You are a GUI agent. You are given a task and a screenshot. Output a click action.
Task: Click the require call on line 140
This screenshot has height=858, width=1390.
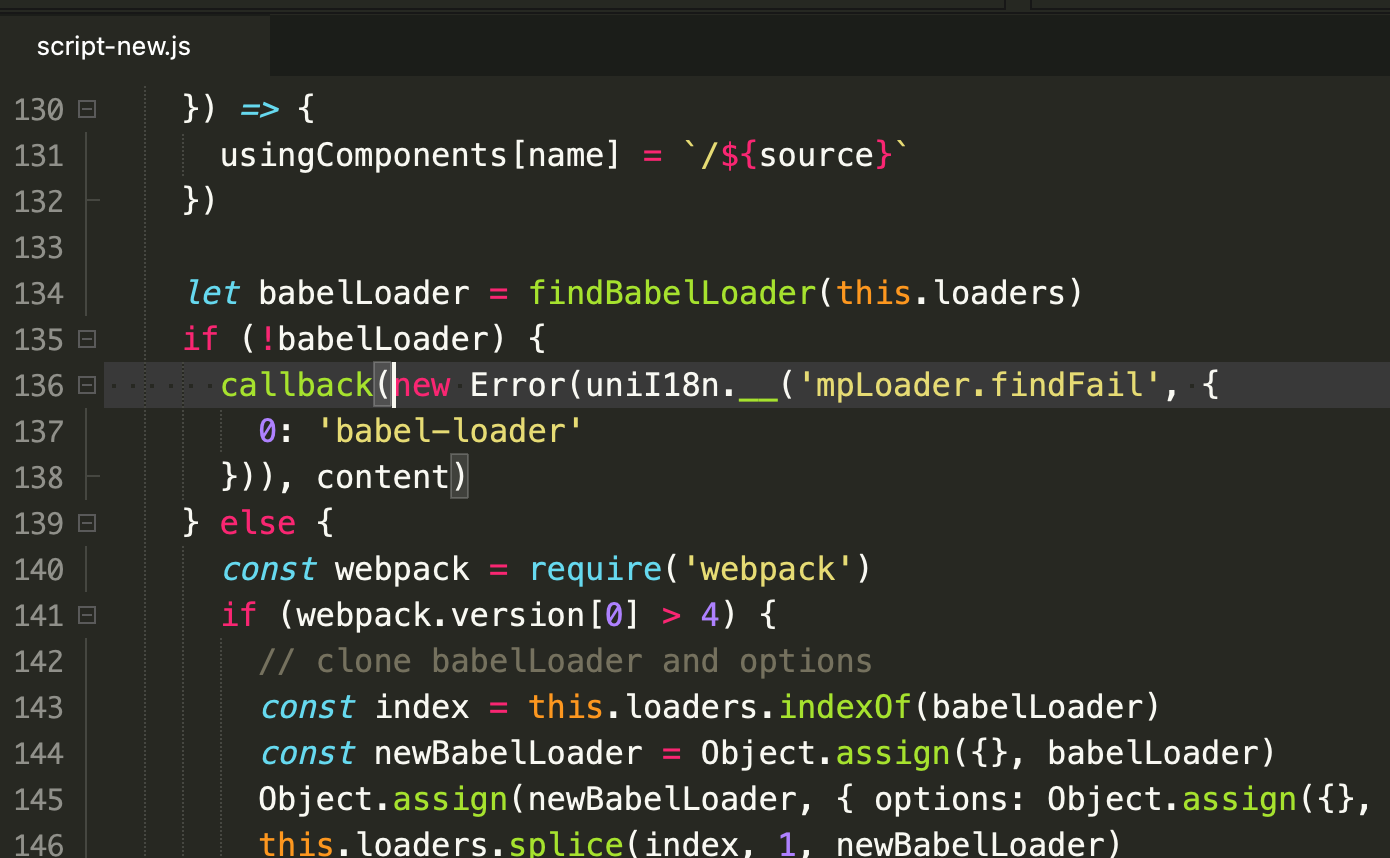pyautogui.click(x=595, y=570)
